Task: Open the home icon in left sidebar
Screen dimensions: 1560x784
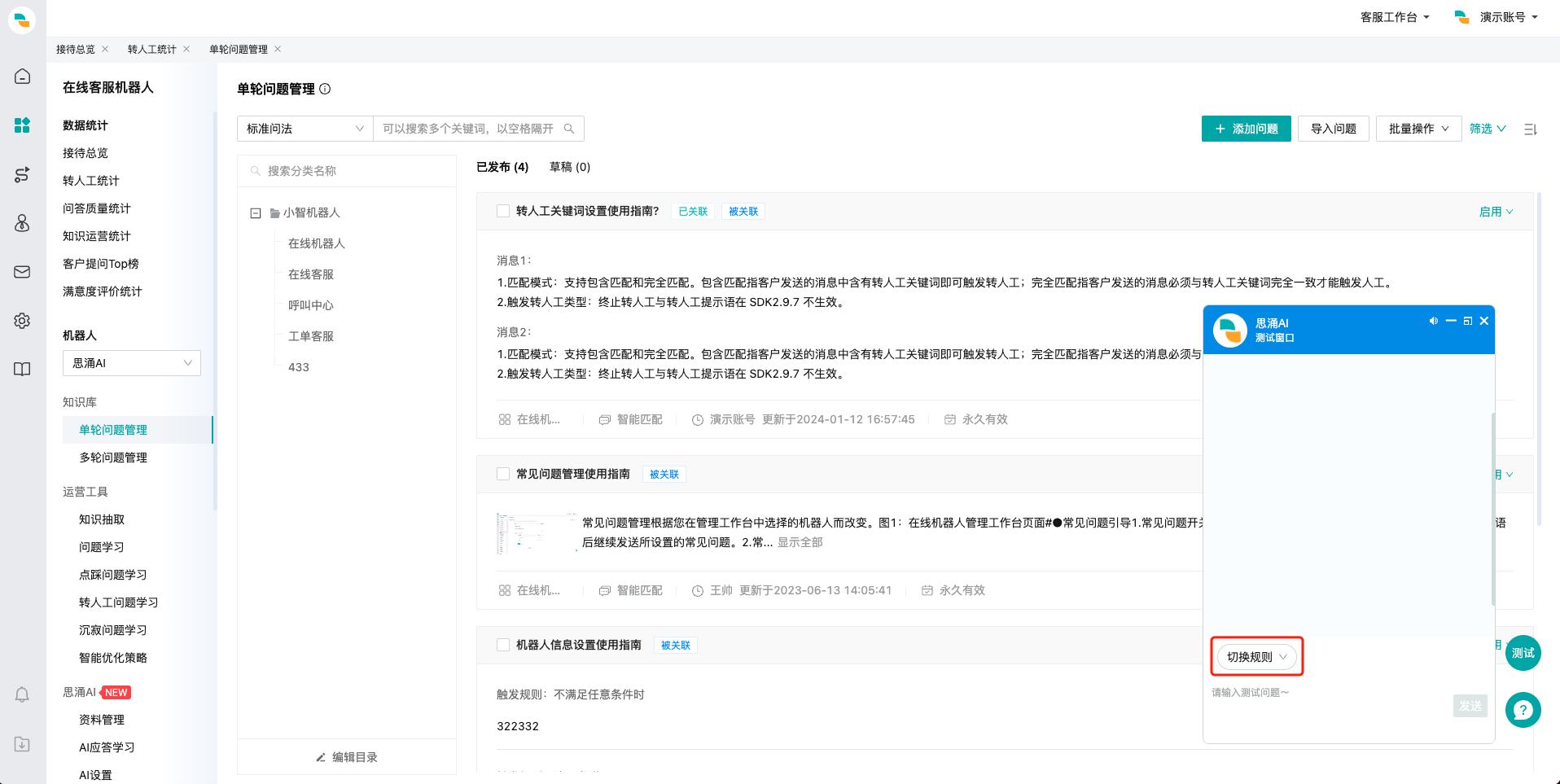Action: tap(22, 77)
